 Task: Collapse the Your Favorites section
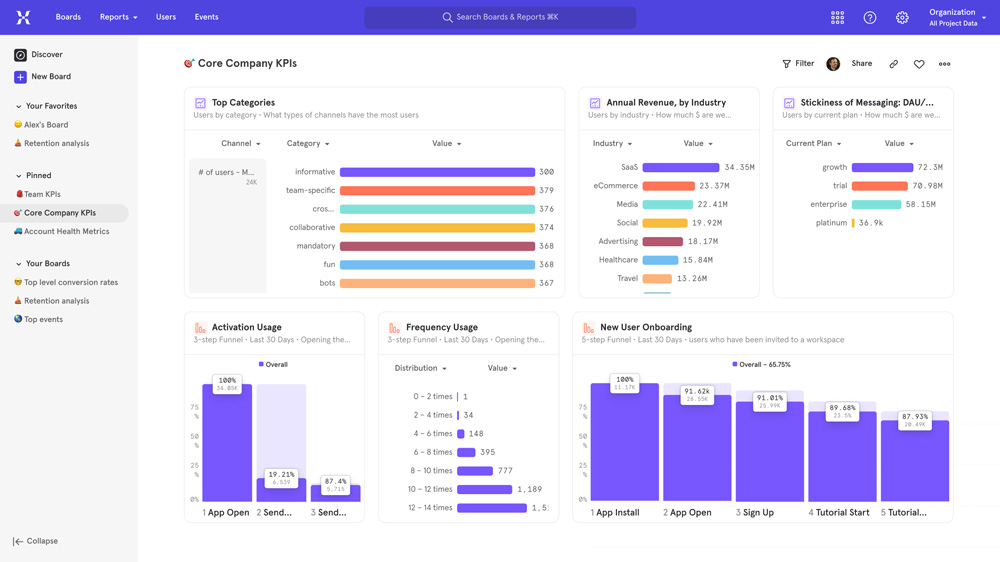pyautogui.click(x=19, y=106)
